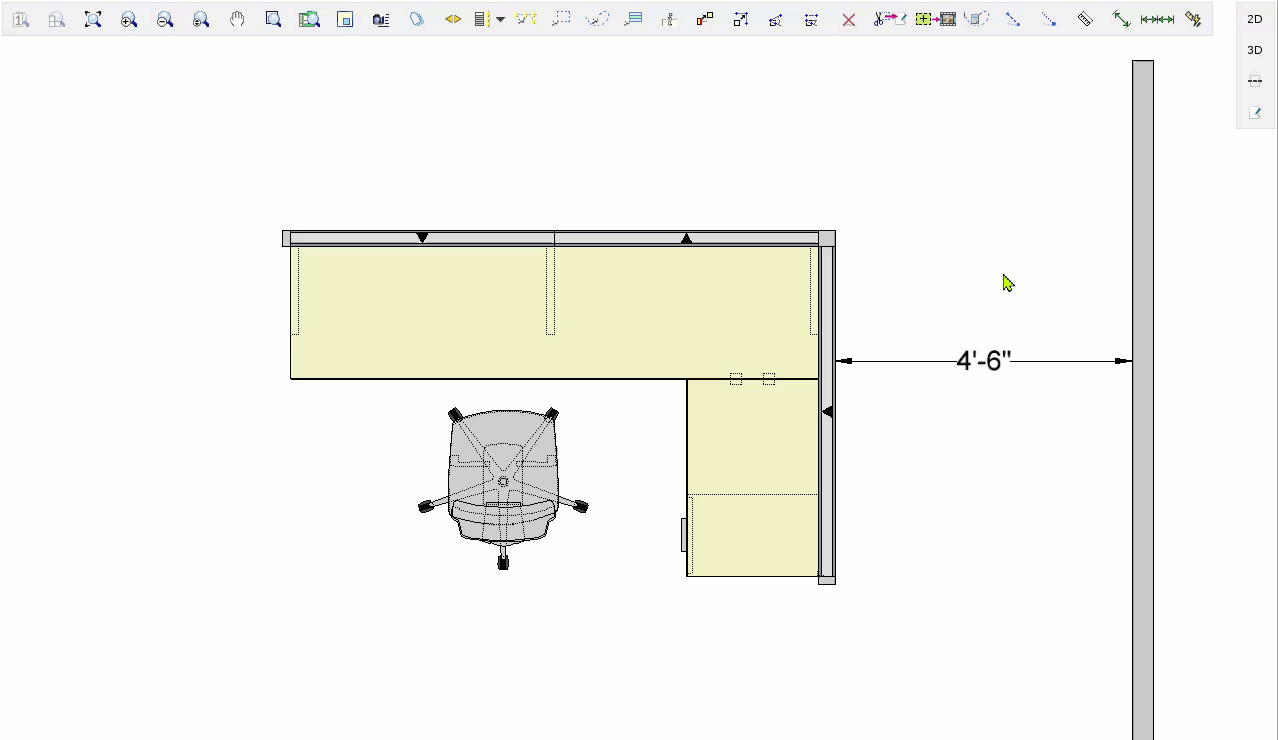Click the pencil with lightning bolt icon
The image size is (1278, 740).
[x=1193, y=19]
